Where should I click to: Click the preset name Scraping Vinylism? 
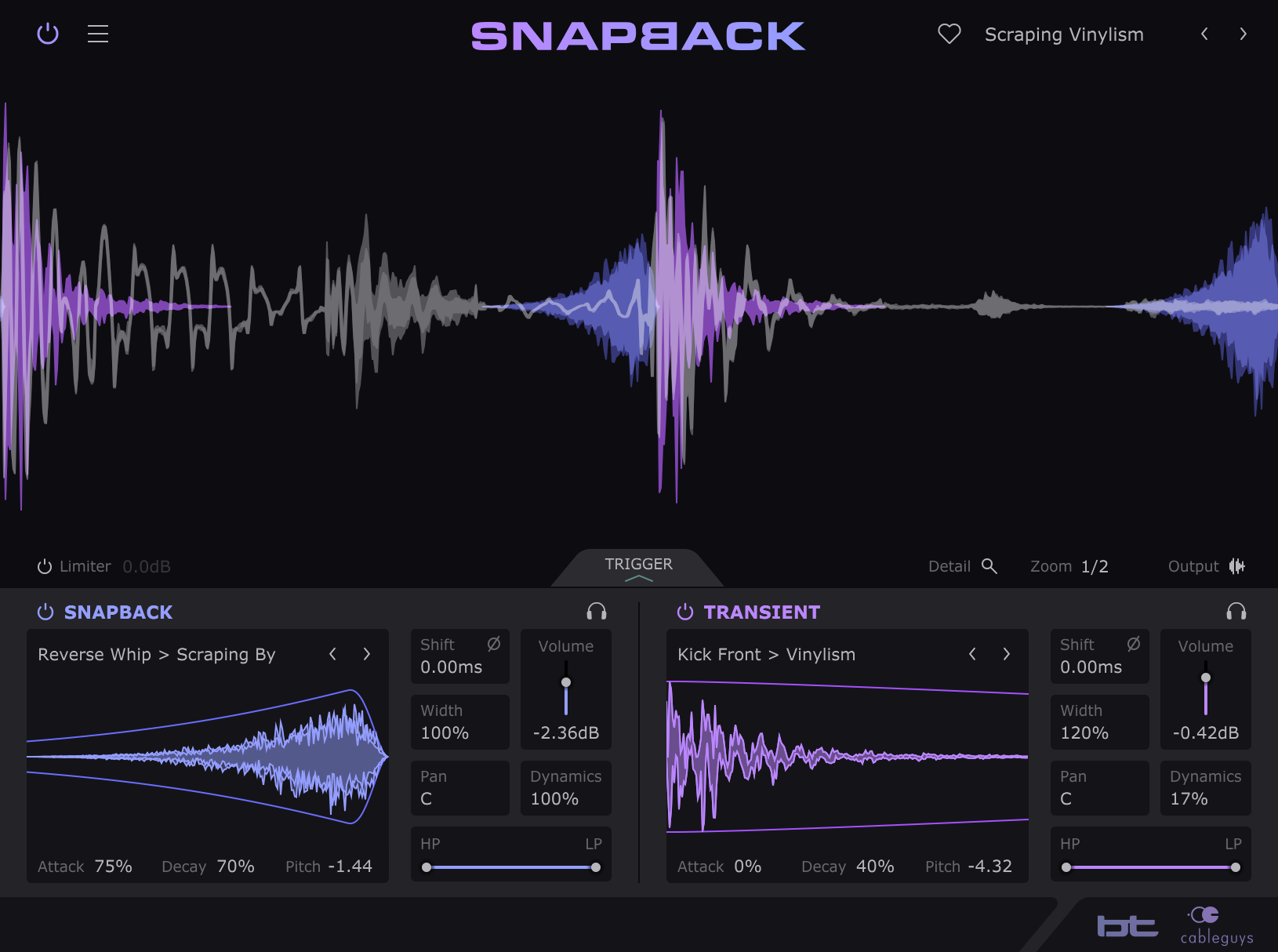(x=1064, y=34)
